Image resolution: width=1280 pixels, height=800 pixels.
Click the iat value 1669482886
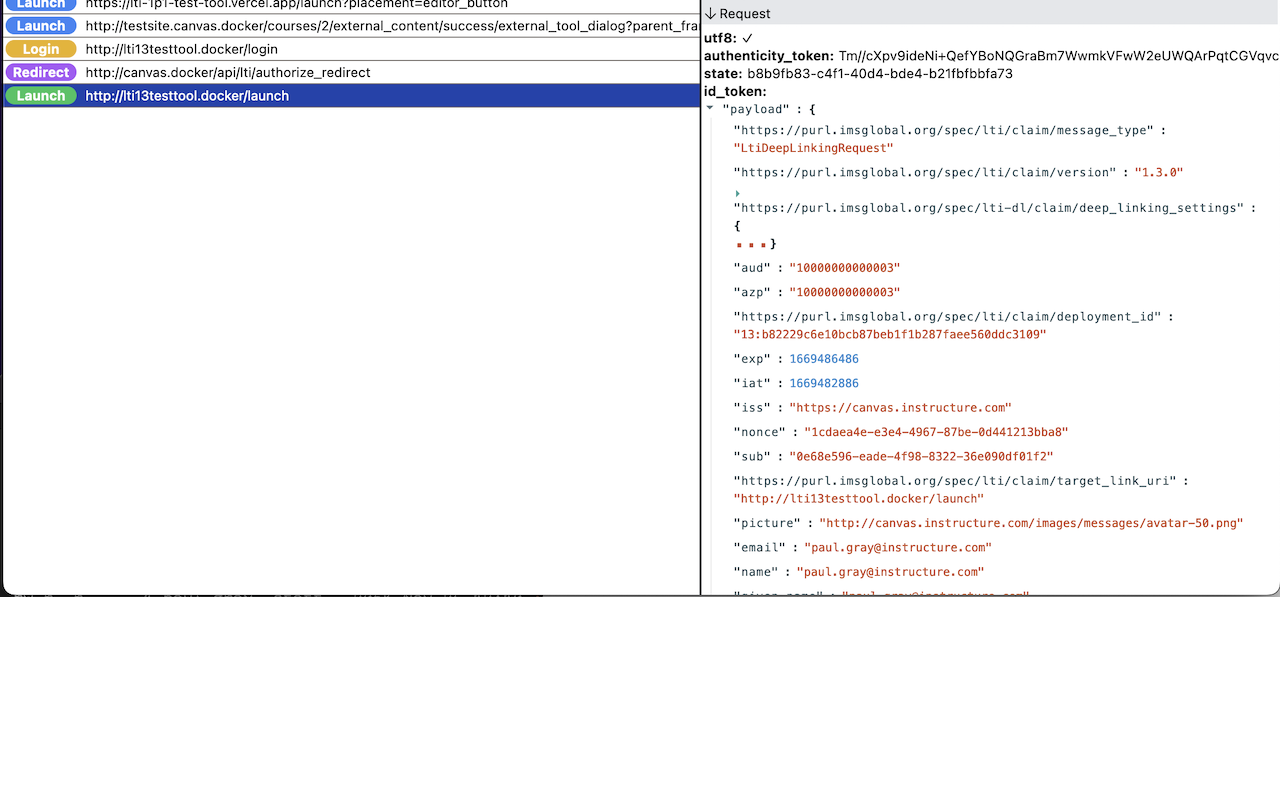824,383
